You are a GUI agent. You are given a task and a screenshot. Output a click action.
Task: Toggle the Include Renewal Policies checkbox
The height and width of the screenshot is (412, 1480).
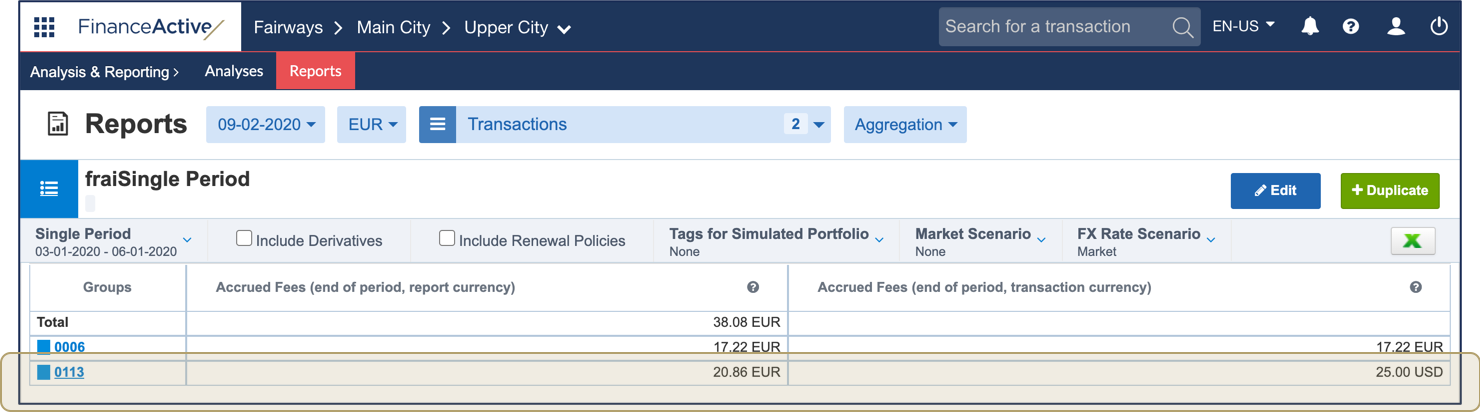coord(447,238)
